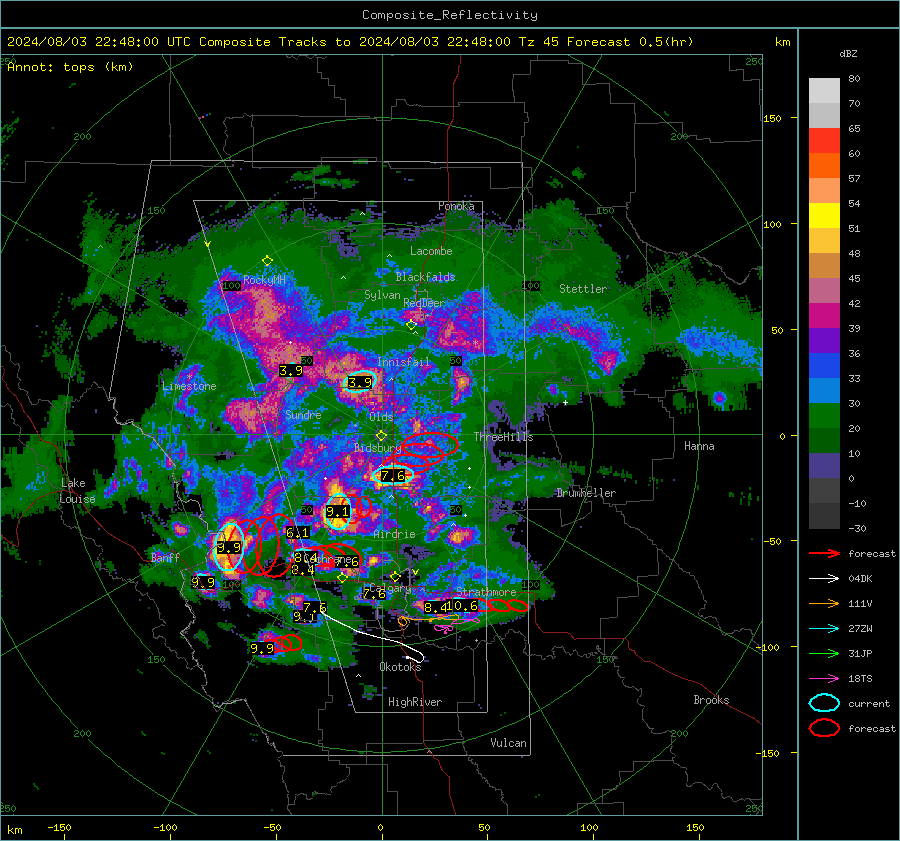Click the bright yellow 51-54 dBZ swatch
Viewport: 900px width, 841px height.
(x=824, y=216)
